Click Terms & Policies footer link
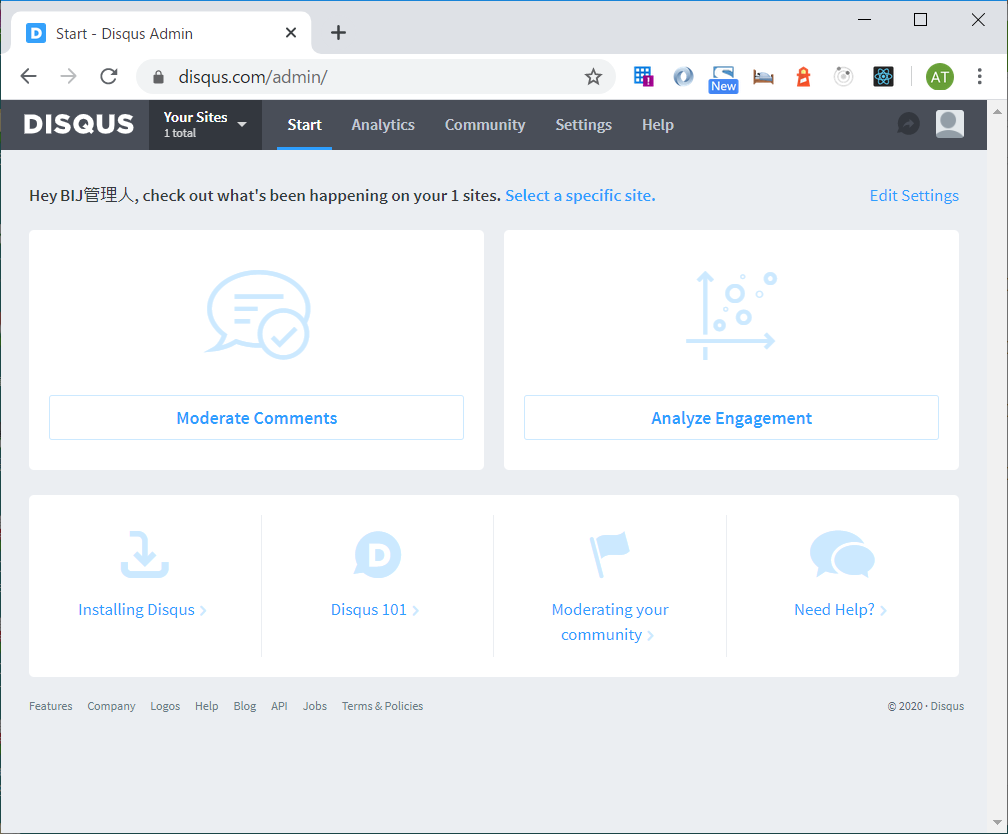This screenshot has width=1008, height=834. pyautogui.click(x=382, y=706)
